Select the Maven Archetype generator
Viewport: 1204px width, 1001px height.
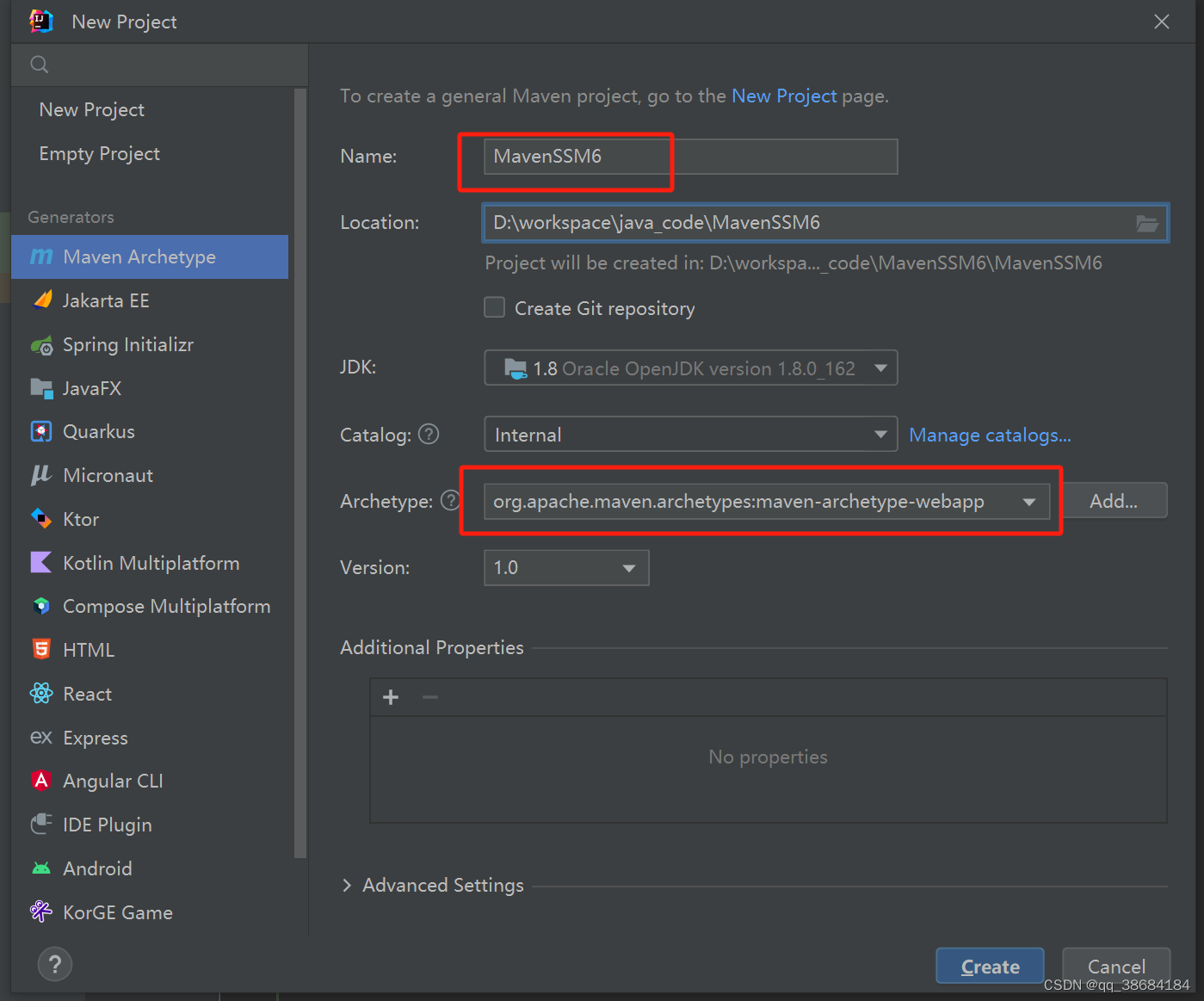coord(150,256)
